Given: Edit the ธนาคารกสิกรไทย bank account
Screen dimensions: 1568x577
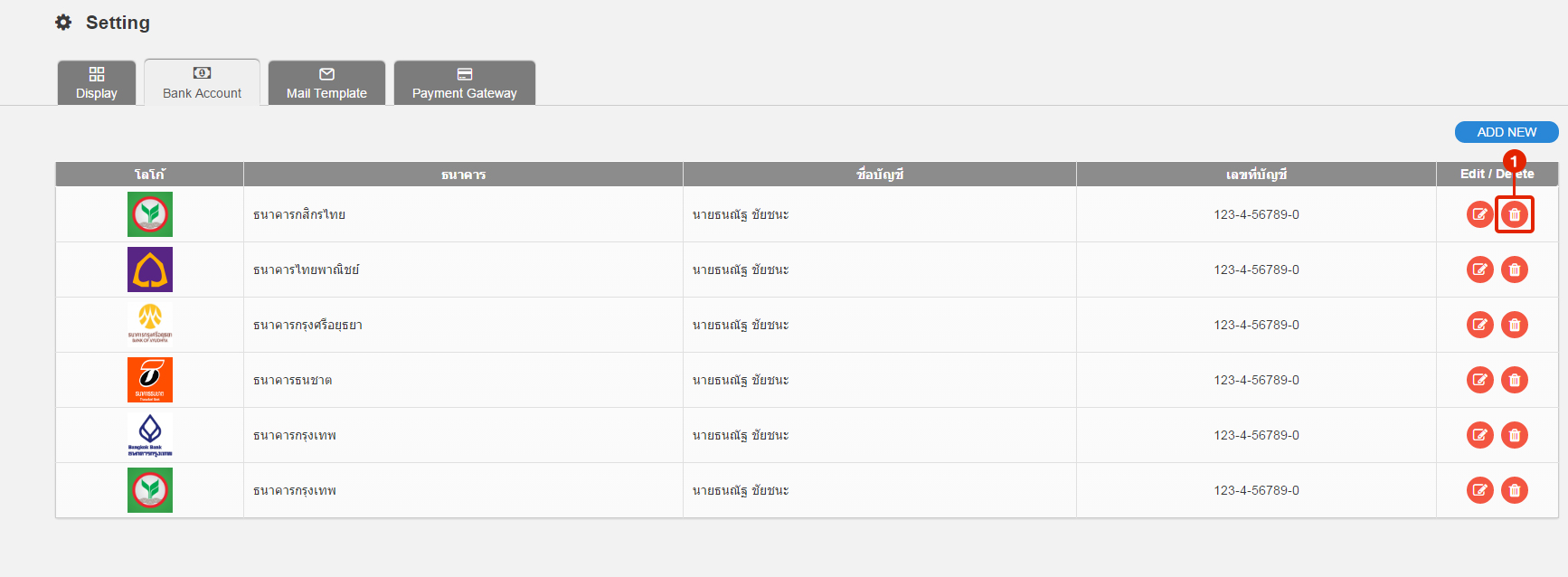Looking at the screenshot, I should (1479, 214).
